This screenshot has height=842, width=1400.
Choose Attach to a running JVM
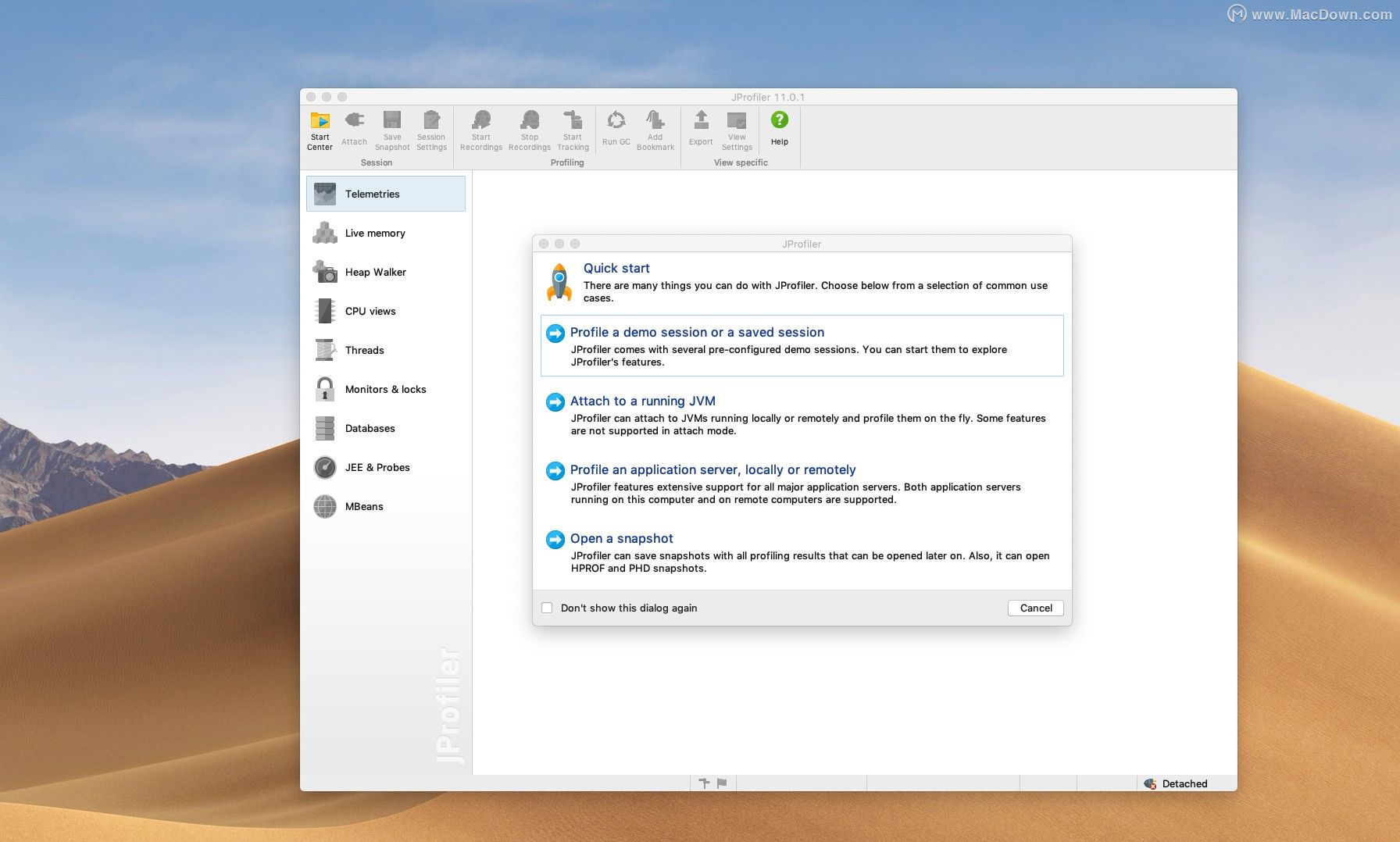(x=802, y=415)
